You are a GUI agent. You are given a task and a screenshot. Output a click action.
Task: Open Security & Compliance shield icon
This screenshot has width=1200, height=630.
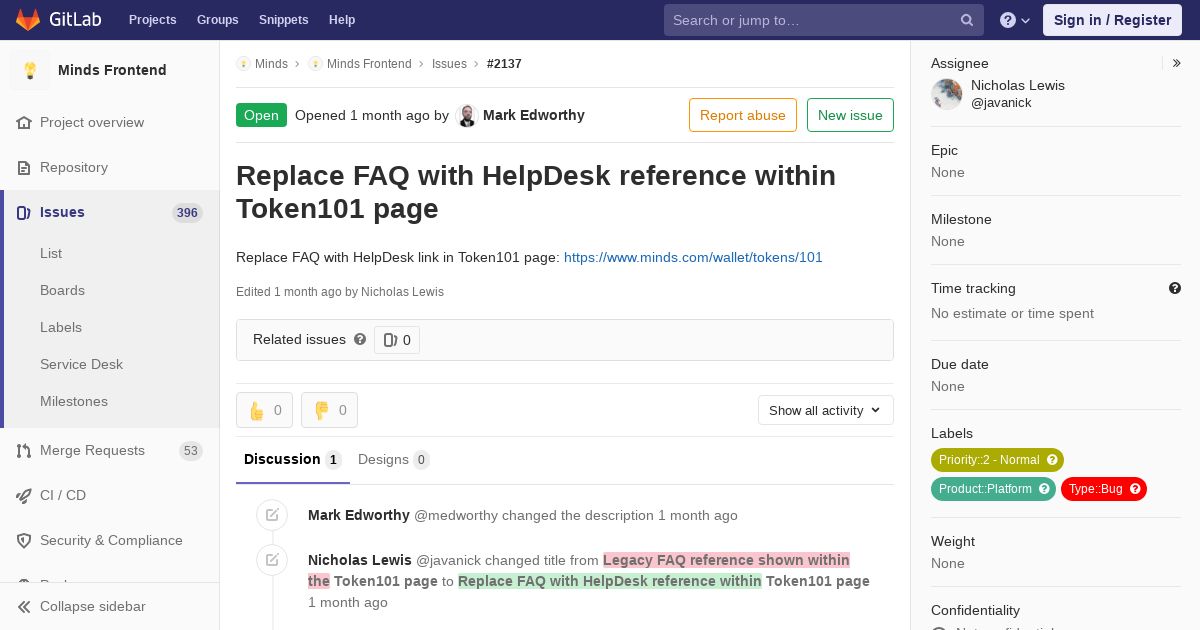[24, 541]
